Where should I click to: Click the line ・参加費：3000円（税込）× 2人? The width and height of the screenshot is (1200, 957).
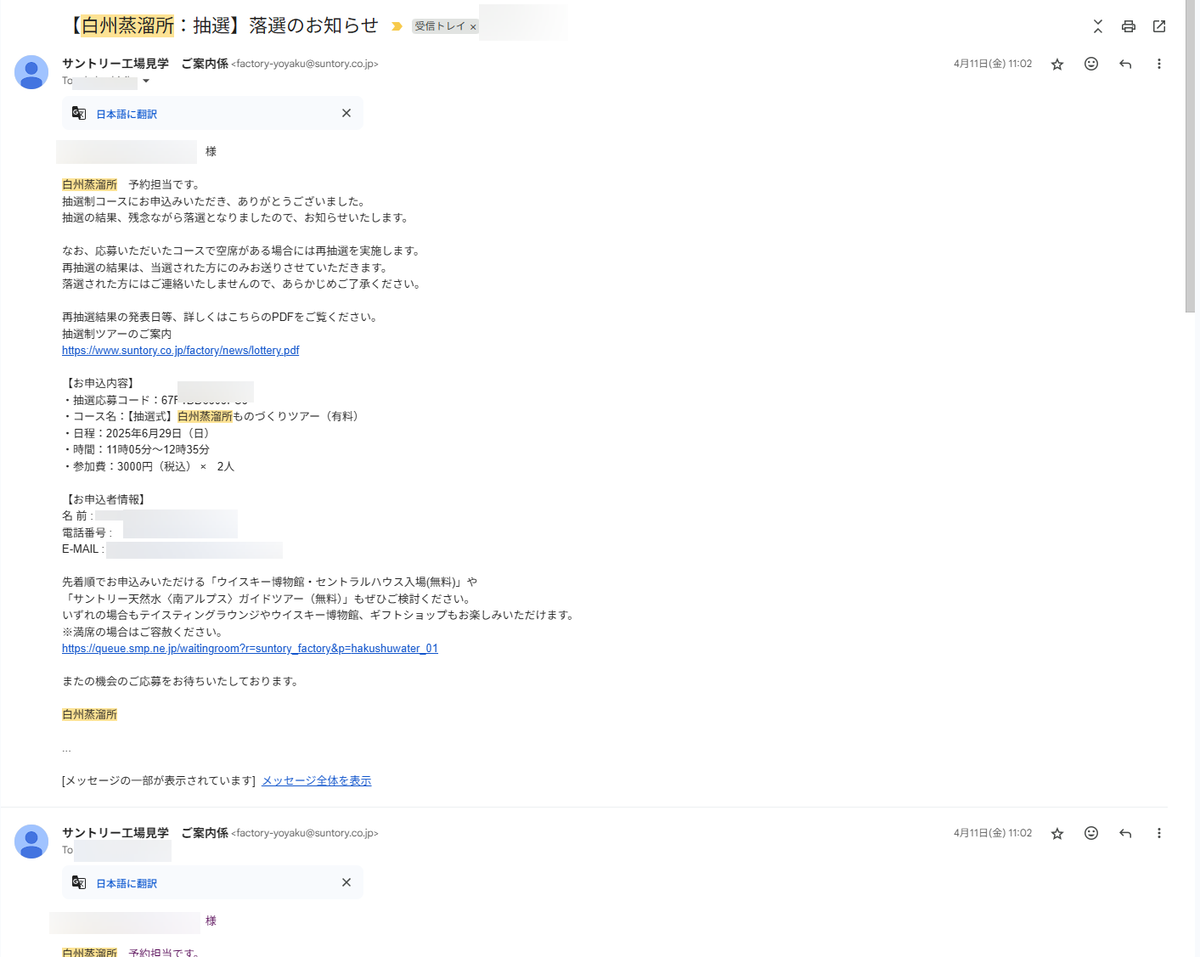point(148,467)
